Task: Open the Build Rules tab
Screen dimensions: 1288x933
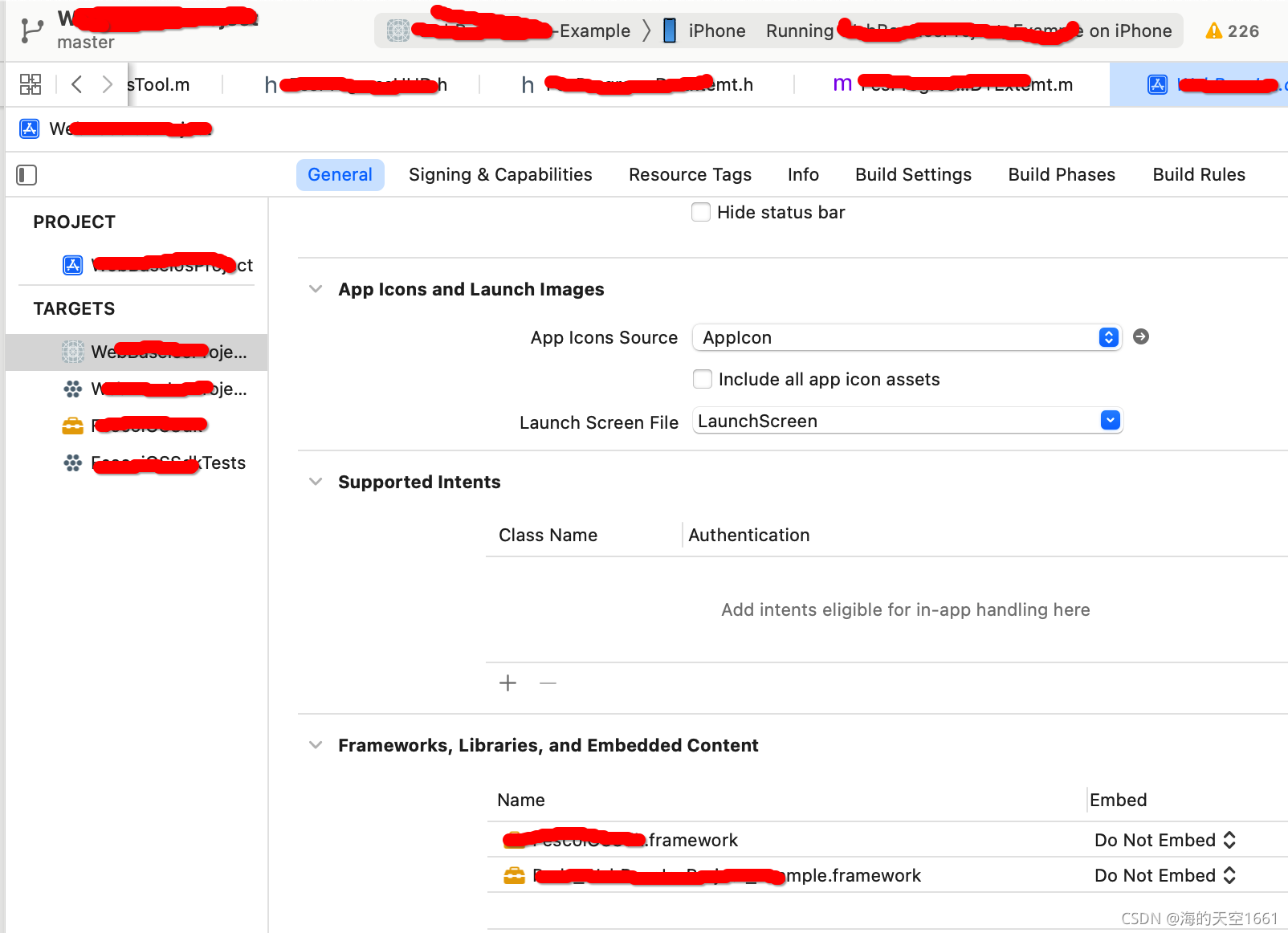Action: pyautogui.click(x=1199, y=175)
